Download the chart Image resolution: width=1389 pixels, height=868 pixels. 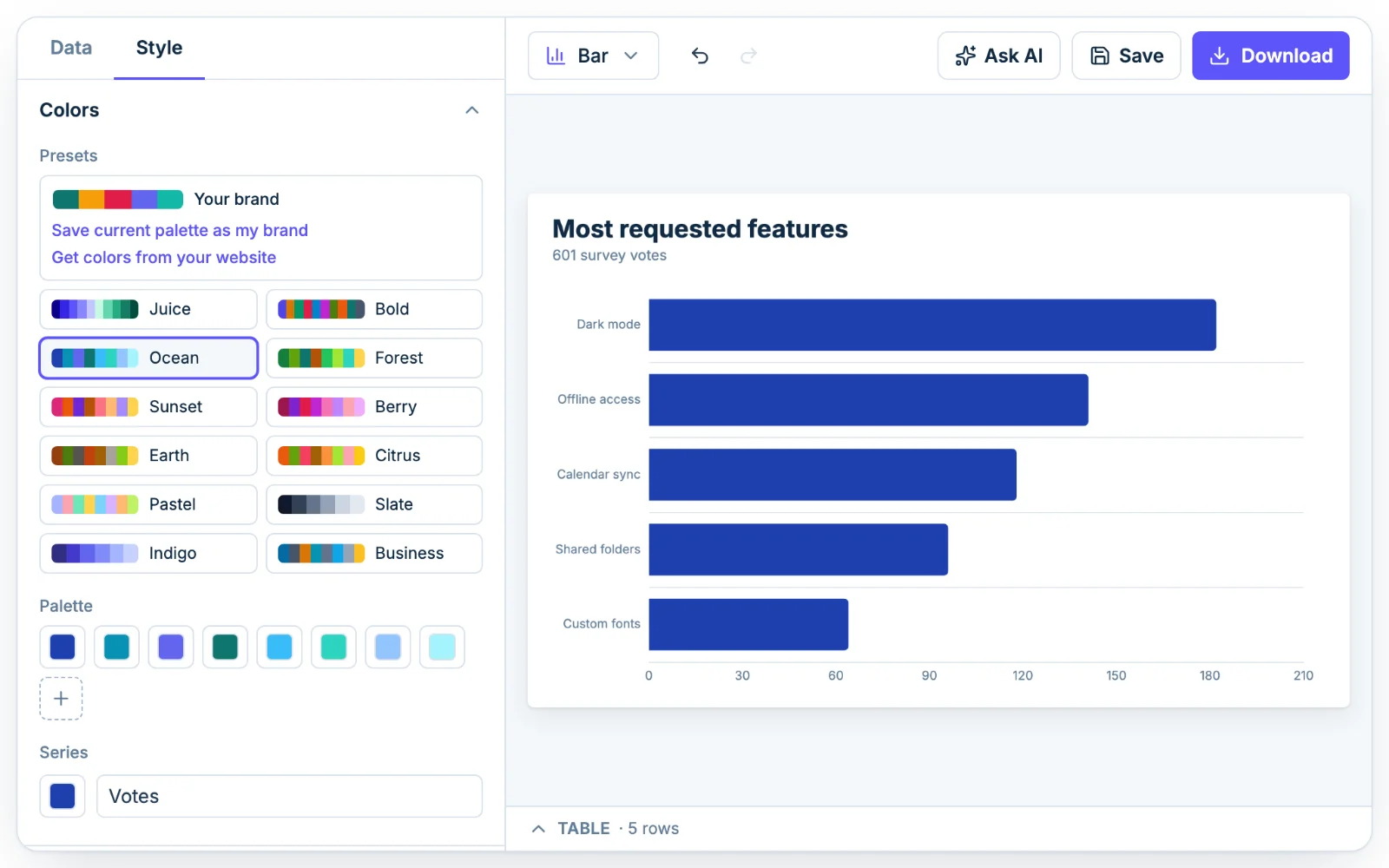point(1270,56)
